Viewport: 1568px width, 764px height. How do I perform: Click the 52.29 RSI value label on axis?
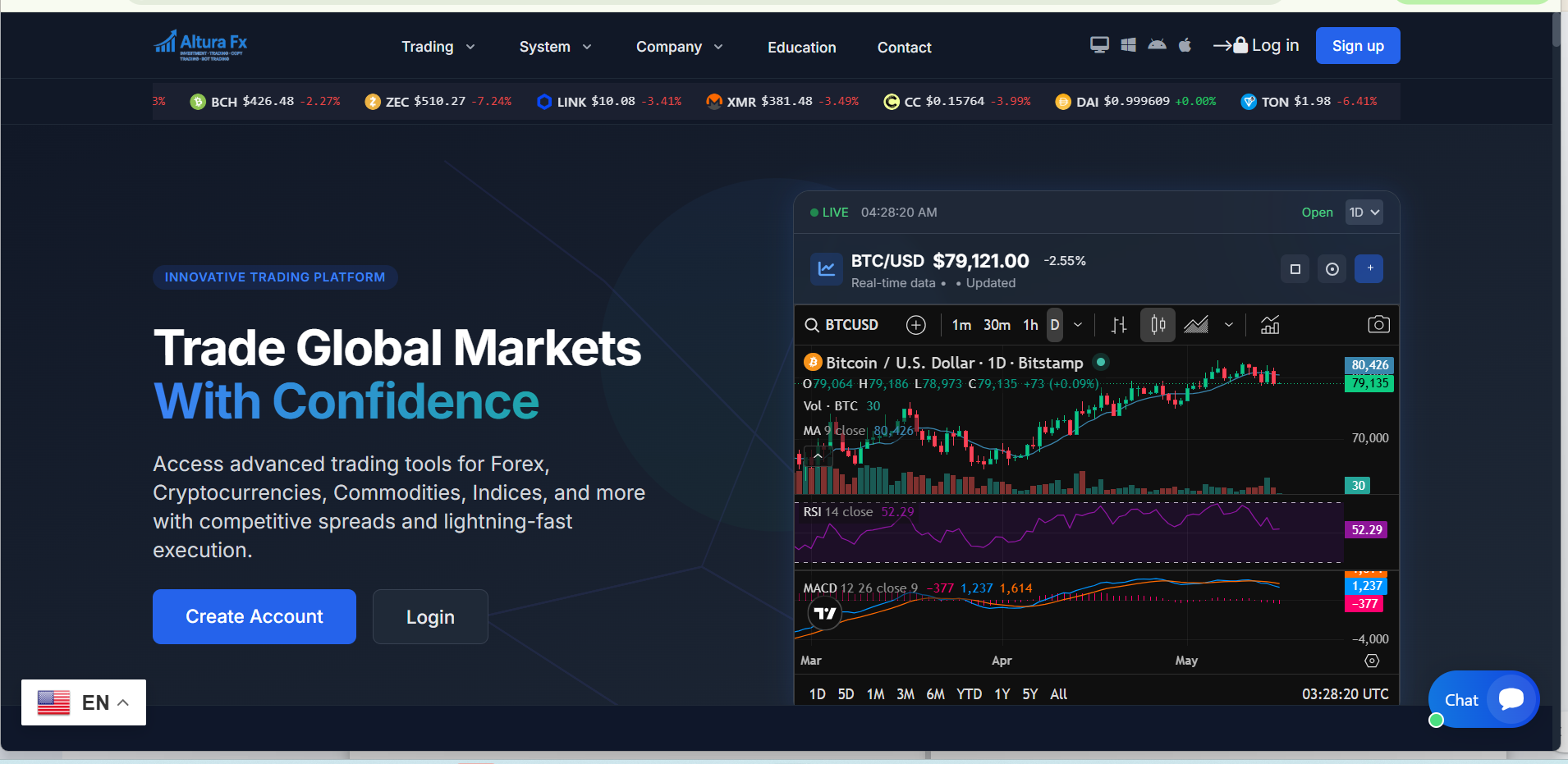1367,530
